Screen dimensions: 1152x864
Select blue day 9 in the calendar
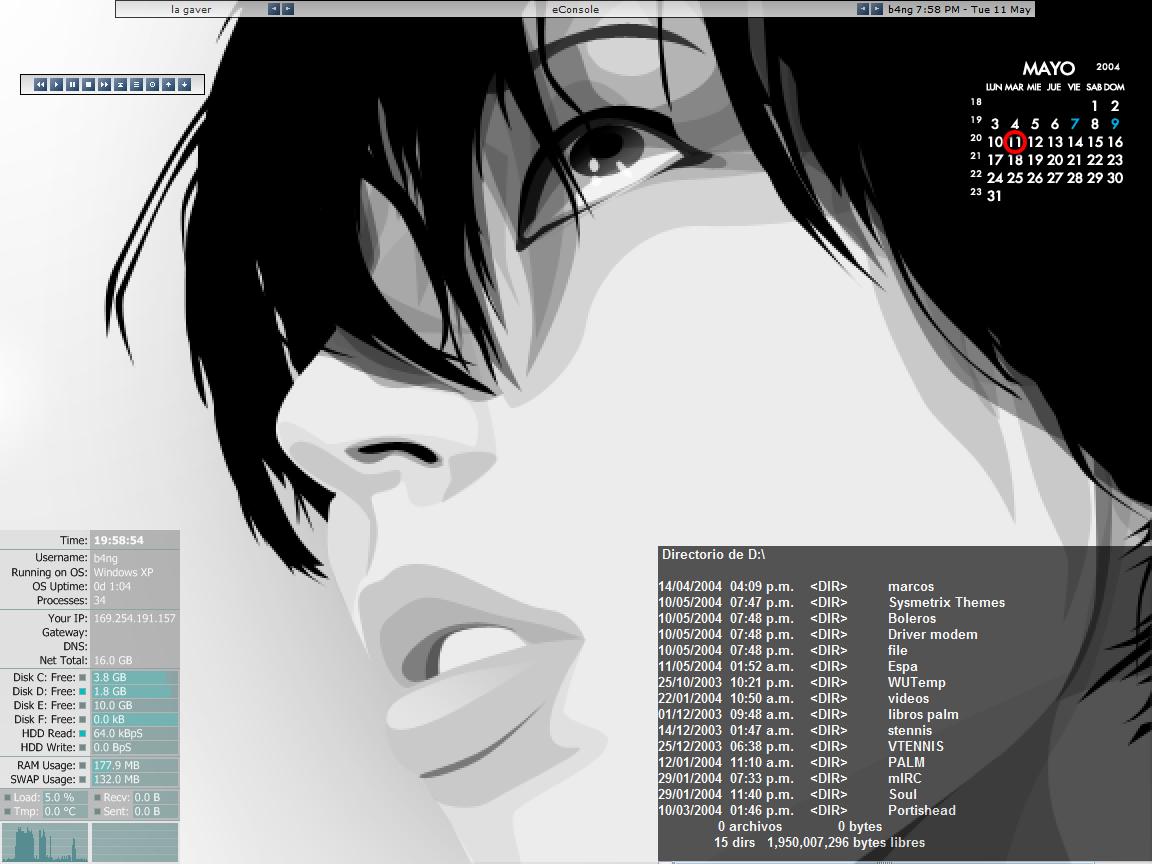click(x=1115, y=124)
